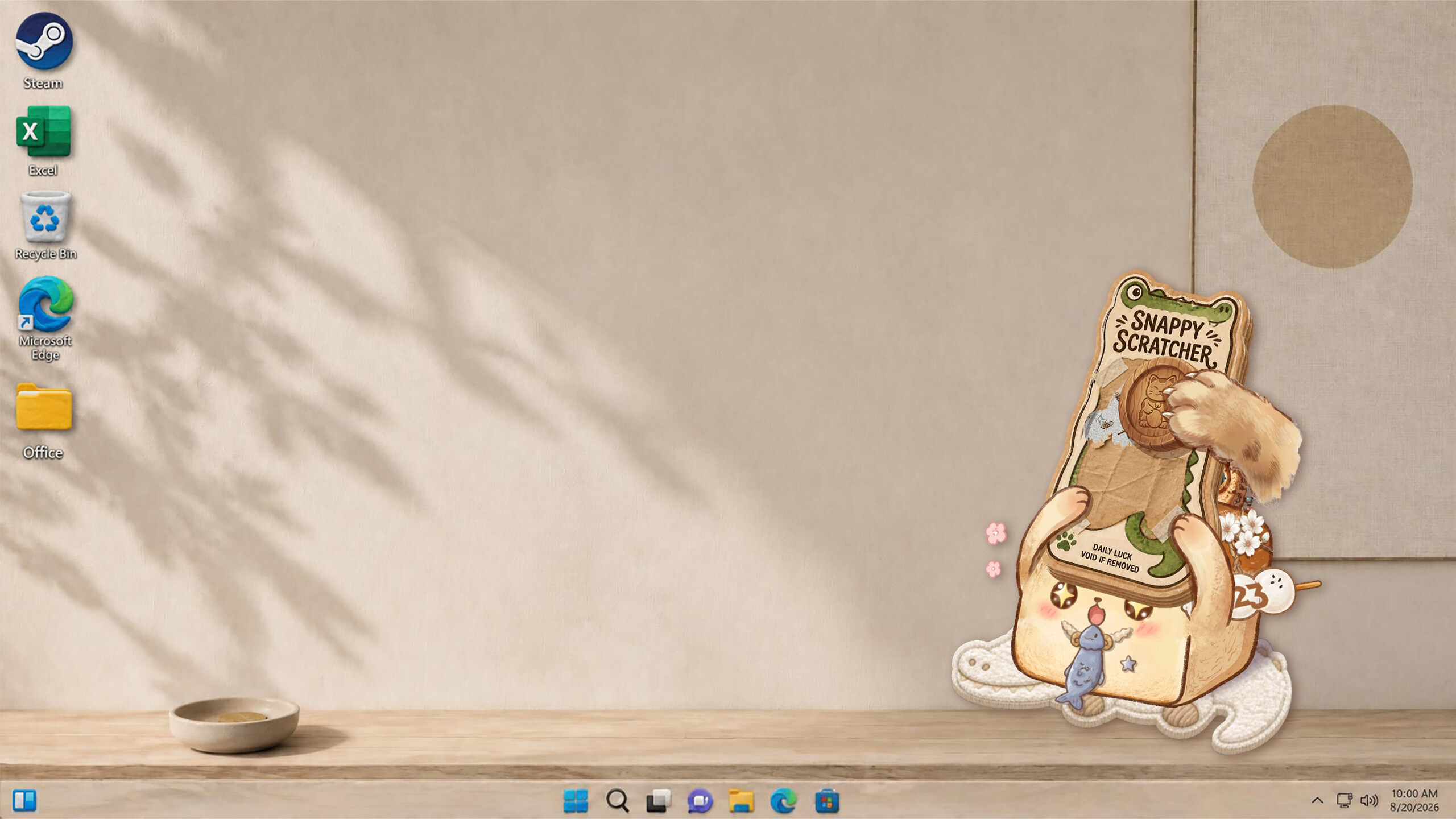Click the taskbar Search magnifier
Viewport: 1456px width, 819px height.
coord(617,801)
